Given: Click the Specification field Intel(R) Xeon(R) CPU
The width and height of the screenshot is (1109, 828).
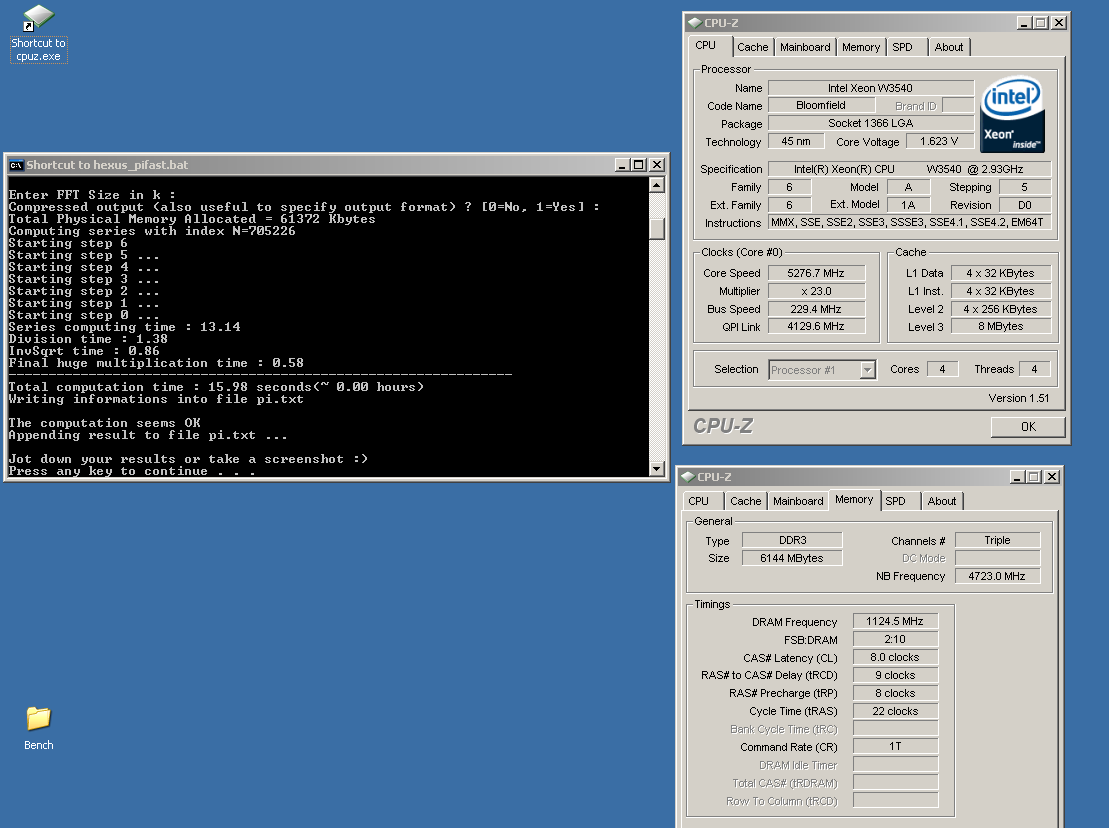Looking at the screenshot, I should 910,169.
